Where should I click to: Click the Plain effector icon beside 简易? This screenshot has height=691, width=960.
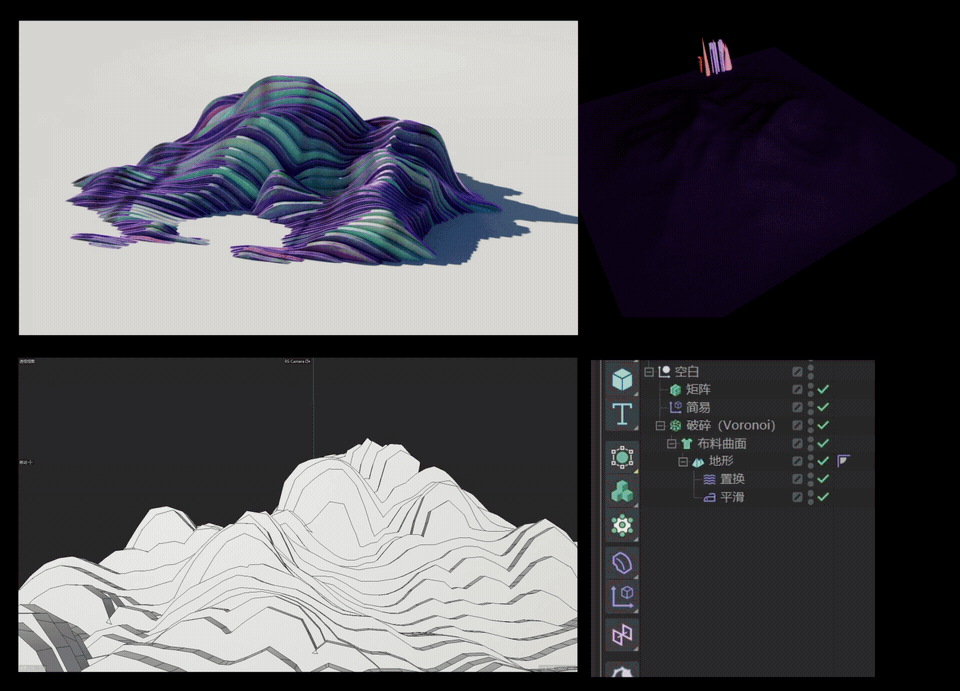point(675,407)
